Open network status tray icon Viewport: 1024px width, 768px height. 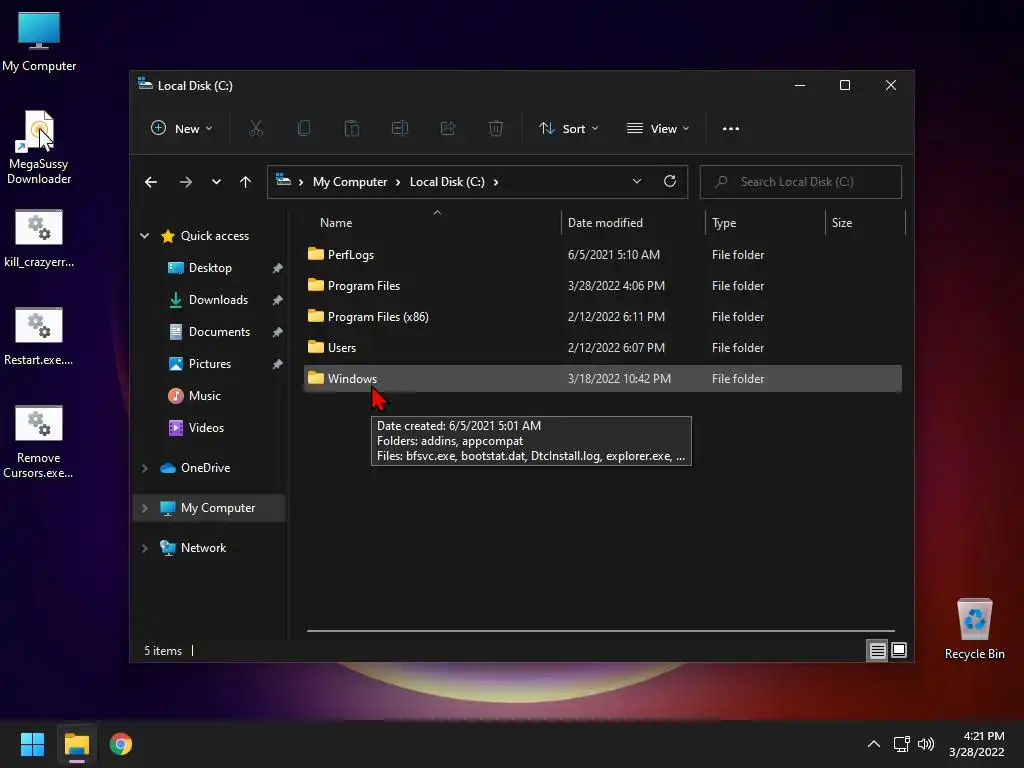tap(901, 744)
